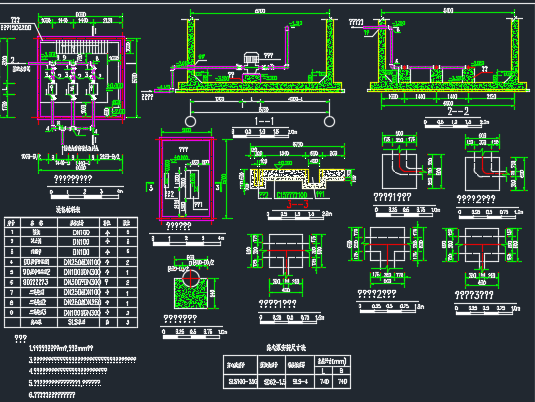The image size is (535, 402).
Task: Click the "1--1" section title
Action: pos(264,121)
